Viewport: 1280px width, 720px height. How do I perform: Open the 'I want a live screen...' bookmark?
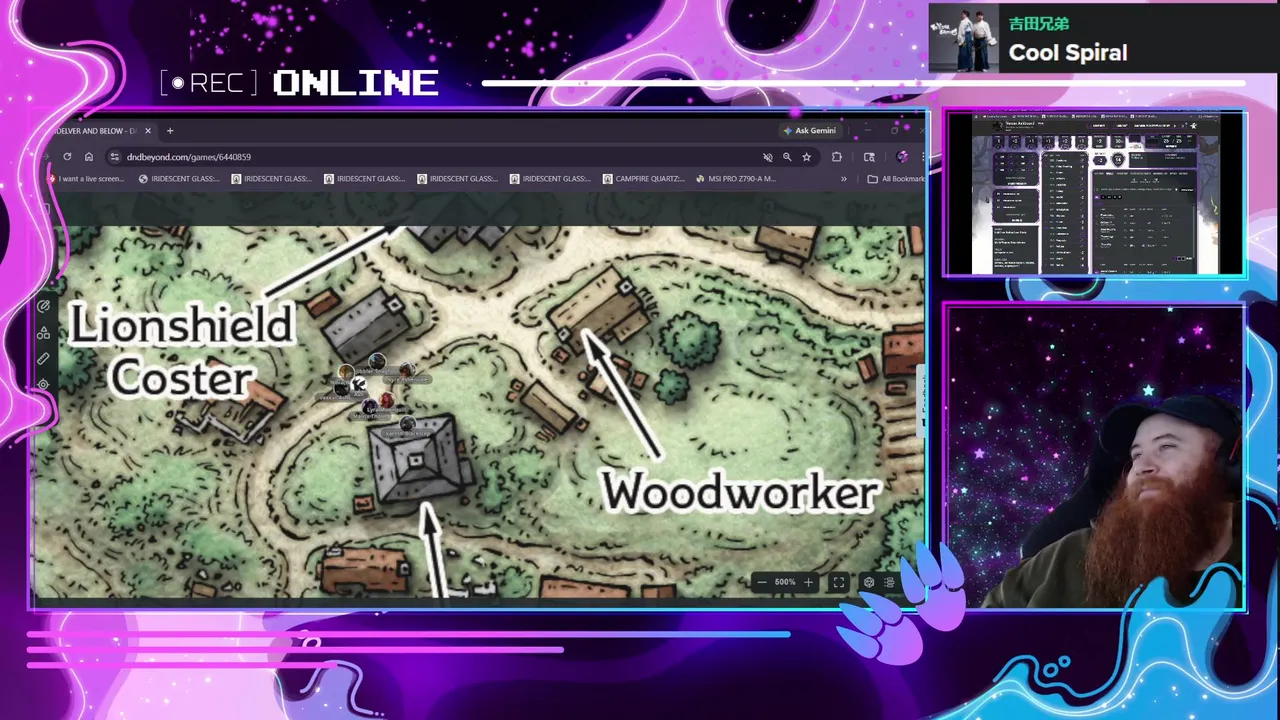coord(86,179)
